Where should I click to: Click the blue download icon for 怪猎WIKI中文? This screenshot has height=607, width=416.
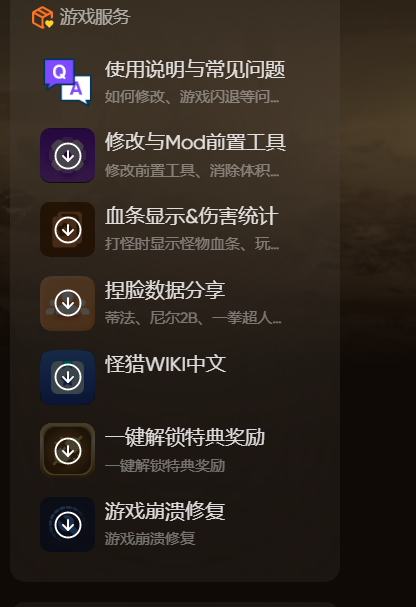[x=68, y=377]
